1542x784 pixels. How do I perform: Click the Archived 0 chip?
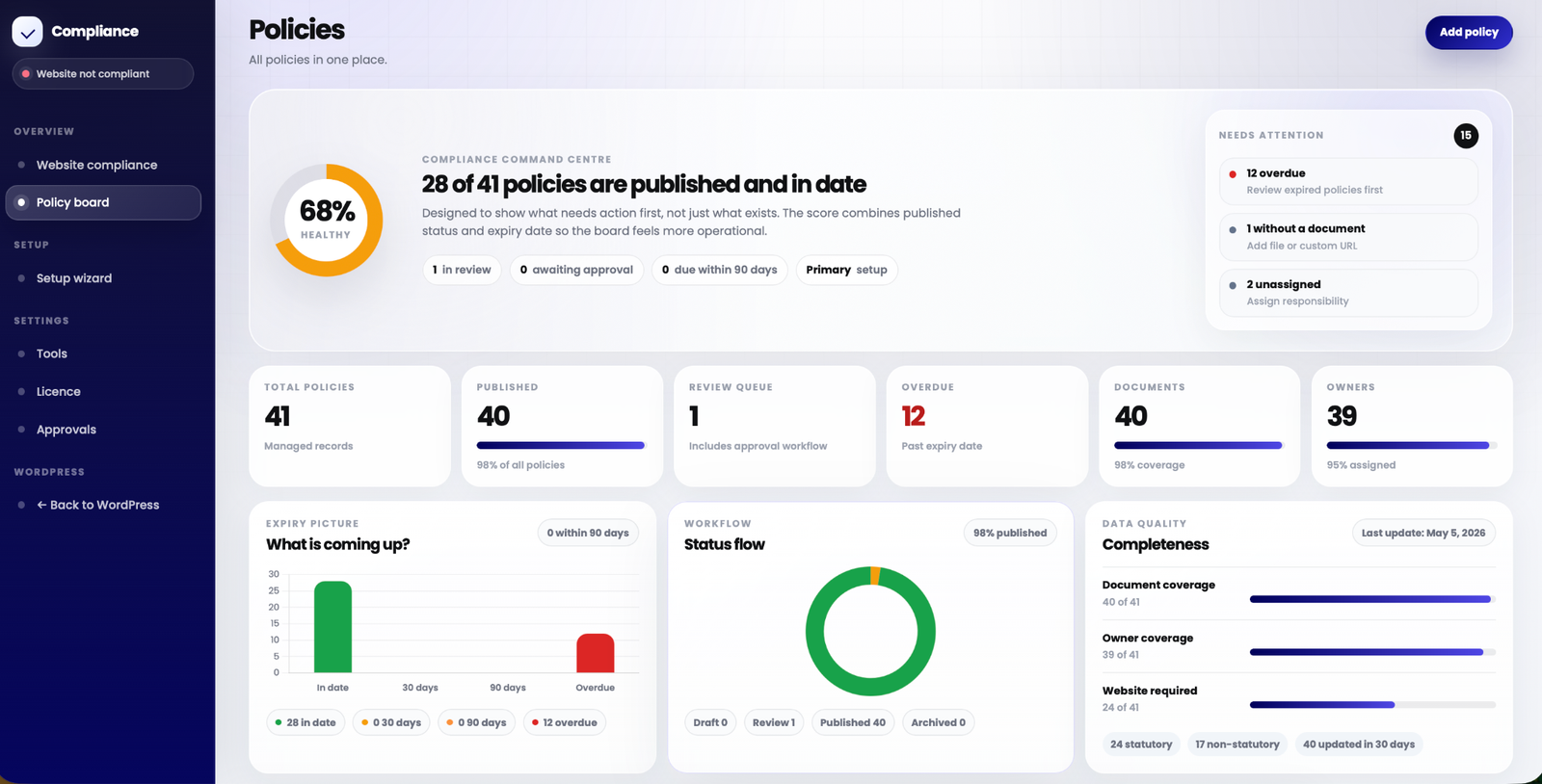point(938,722)
